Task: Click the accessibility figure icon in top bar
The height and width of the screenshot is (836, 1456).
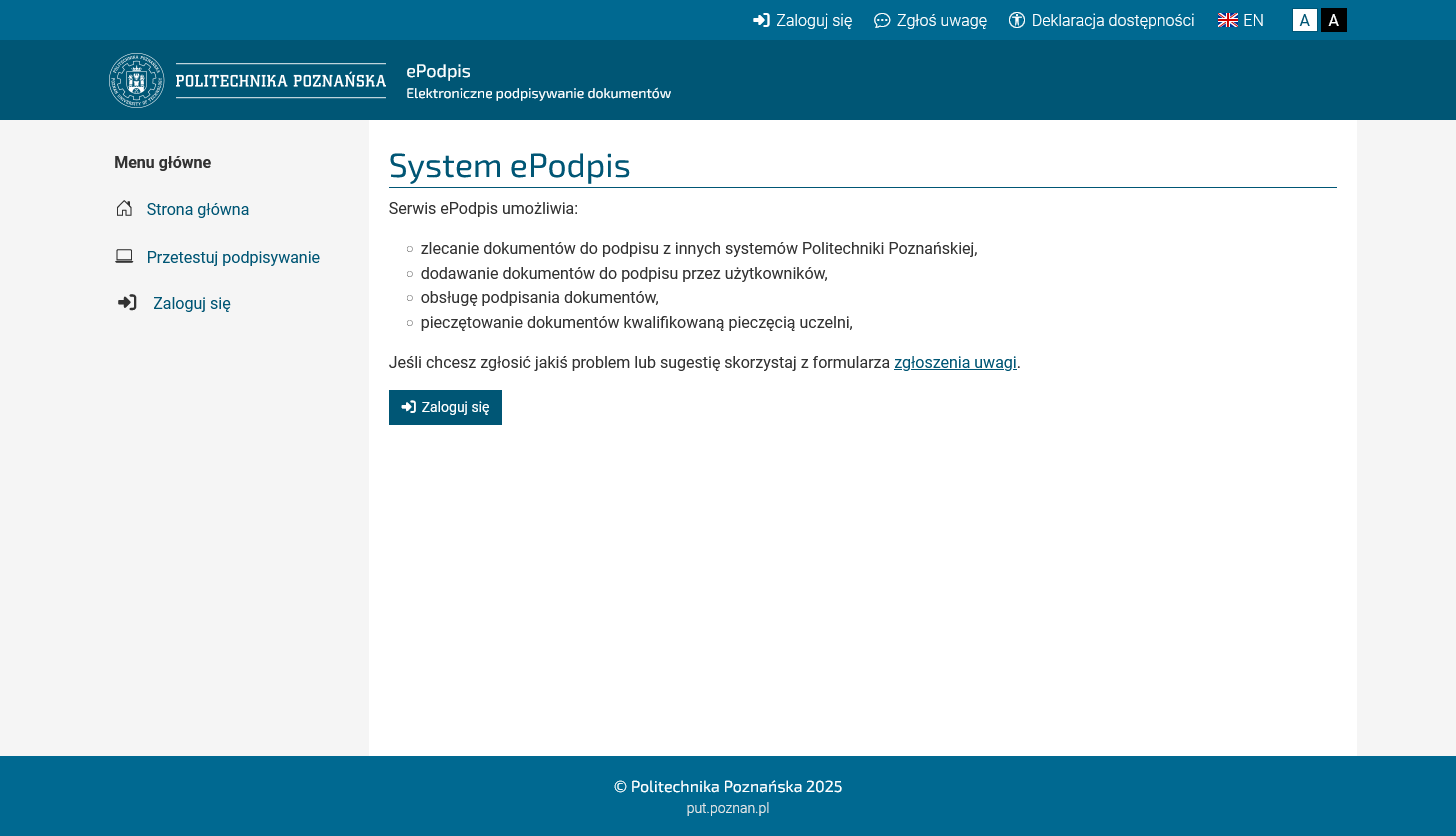Action: pyautogui.click(x=1017, y=21)
